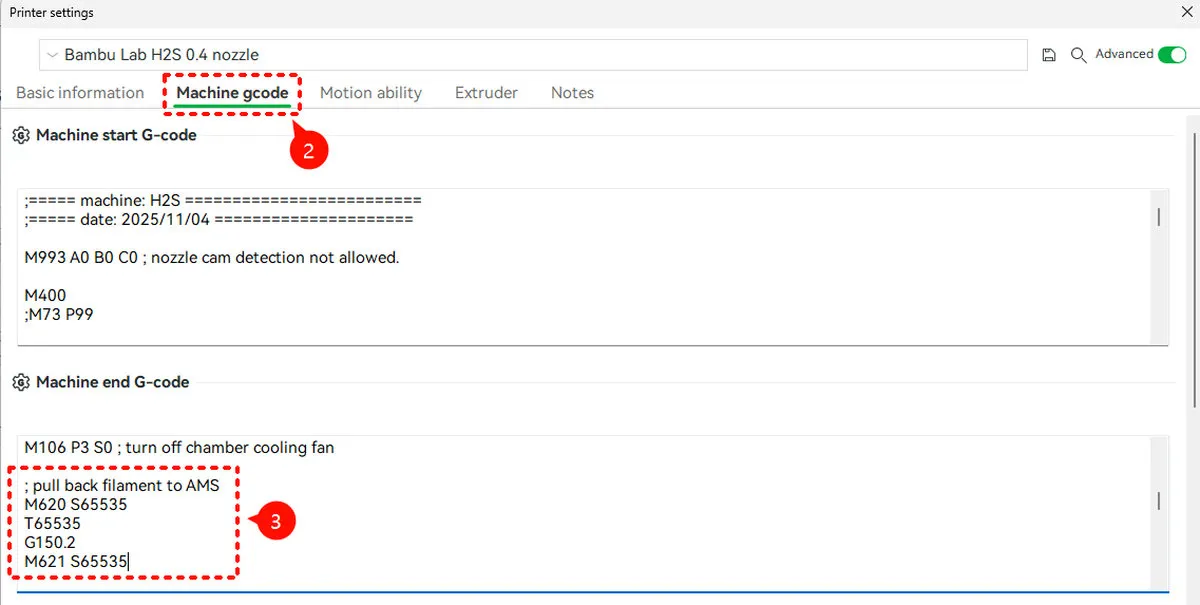
Task: Toggle the Advanced mode switch
Action: [x=1171, y=54]
